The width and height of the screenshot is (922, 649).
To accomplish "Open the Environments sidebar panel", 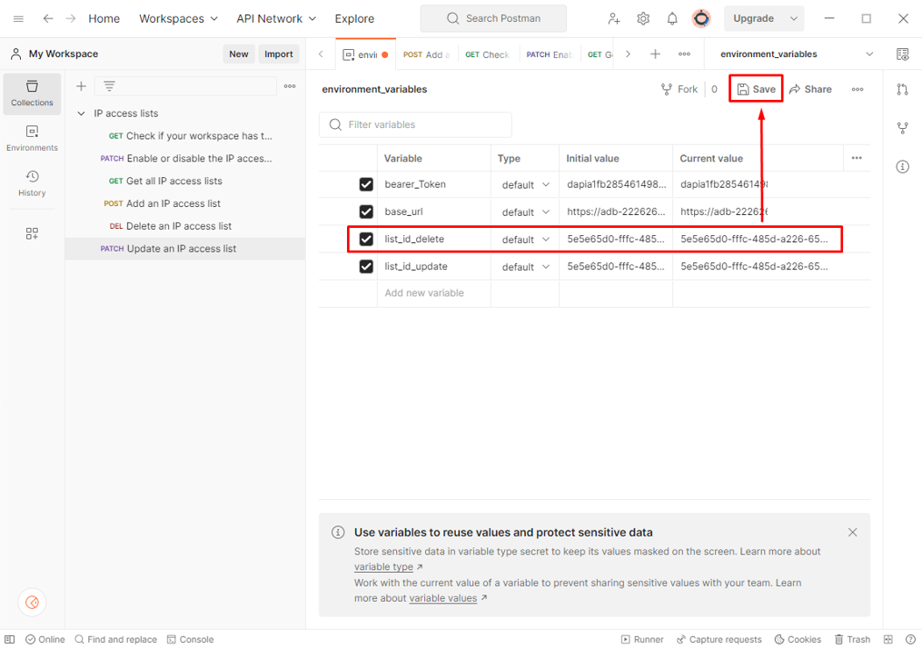I will point(32,138).
